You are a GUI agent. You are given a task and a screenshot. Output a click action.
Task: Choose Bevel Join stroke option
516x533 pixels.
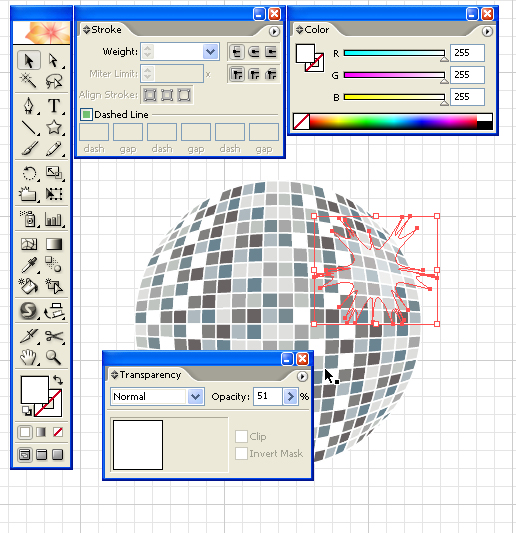[x=271, y=74]
